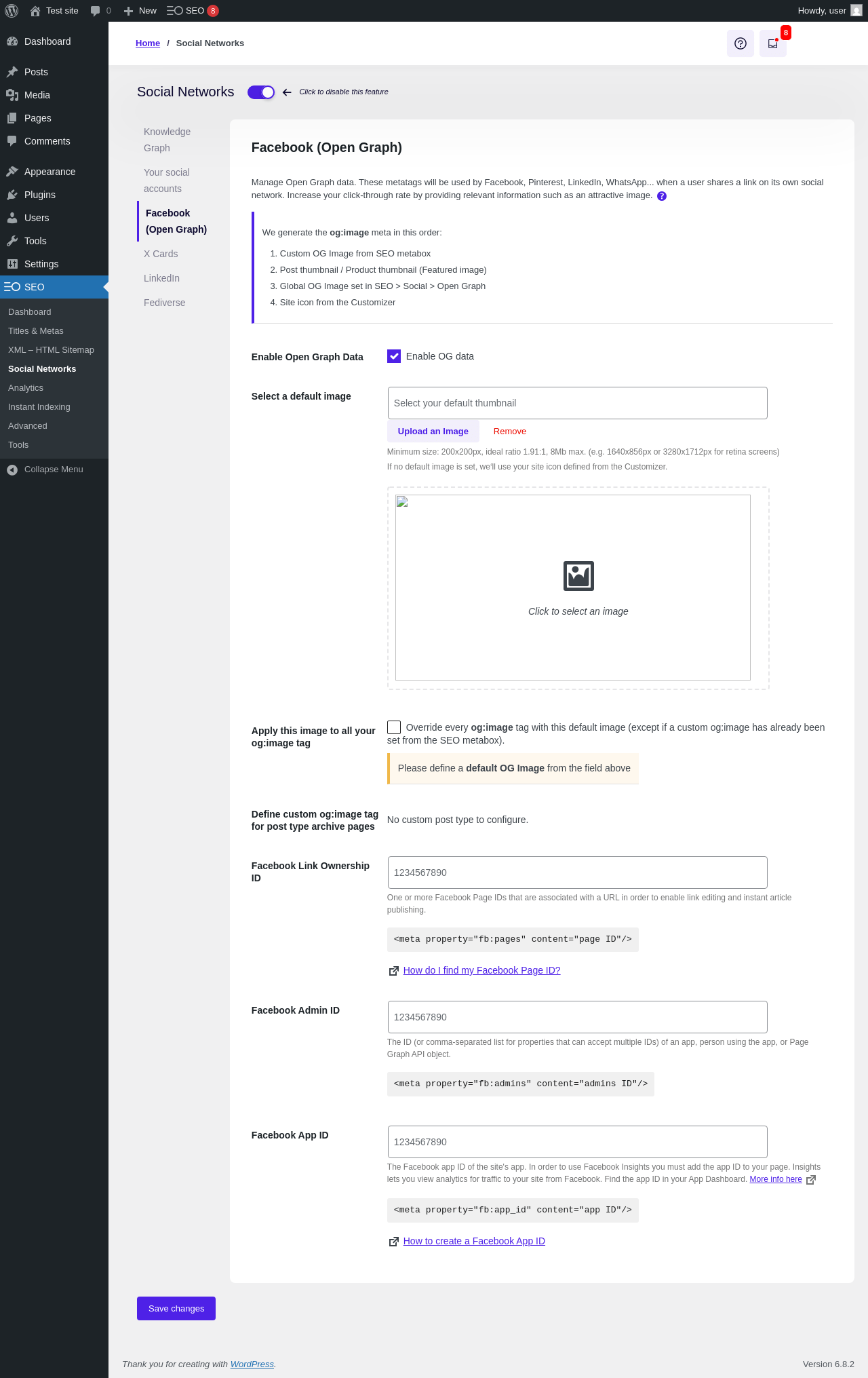
Task: Open Media library menu
Action: pos(54,95)
